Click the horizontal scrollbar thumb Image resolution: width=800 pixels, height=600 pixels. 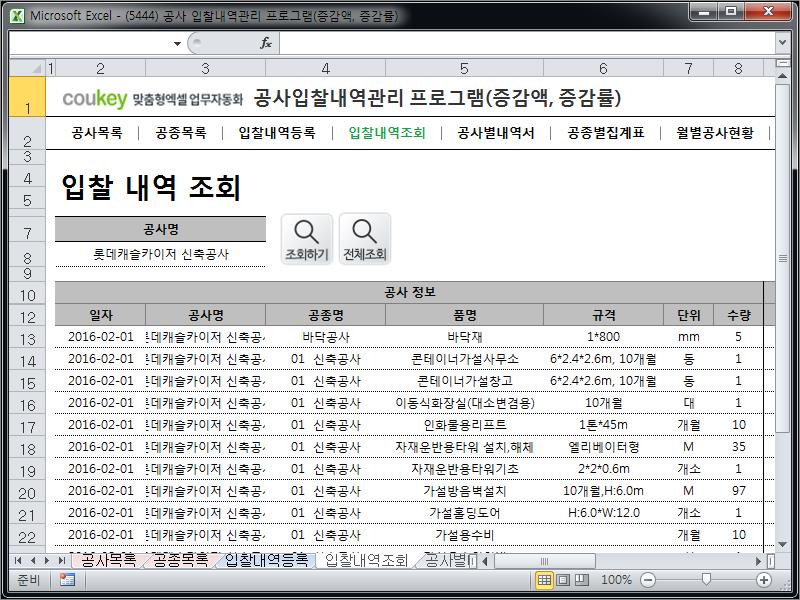tap(544, 561)
